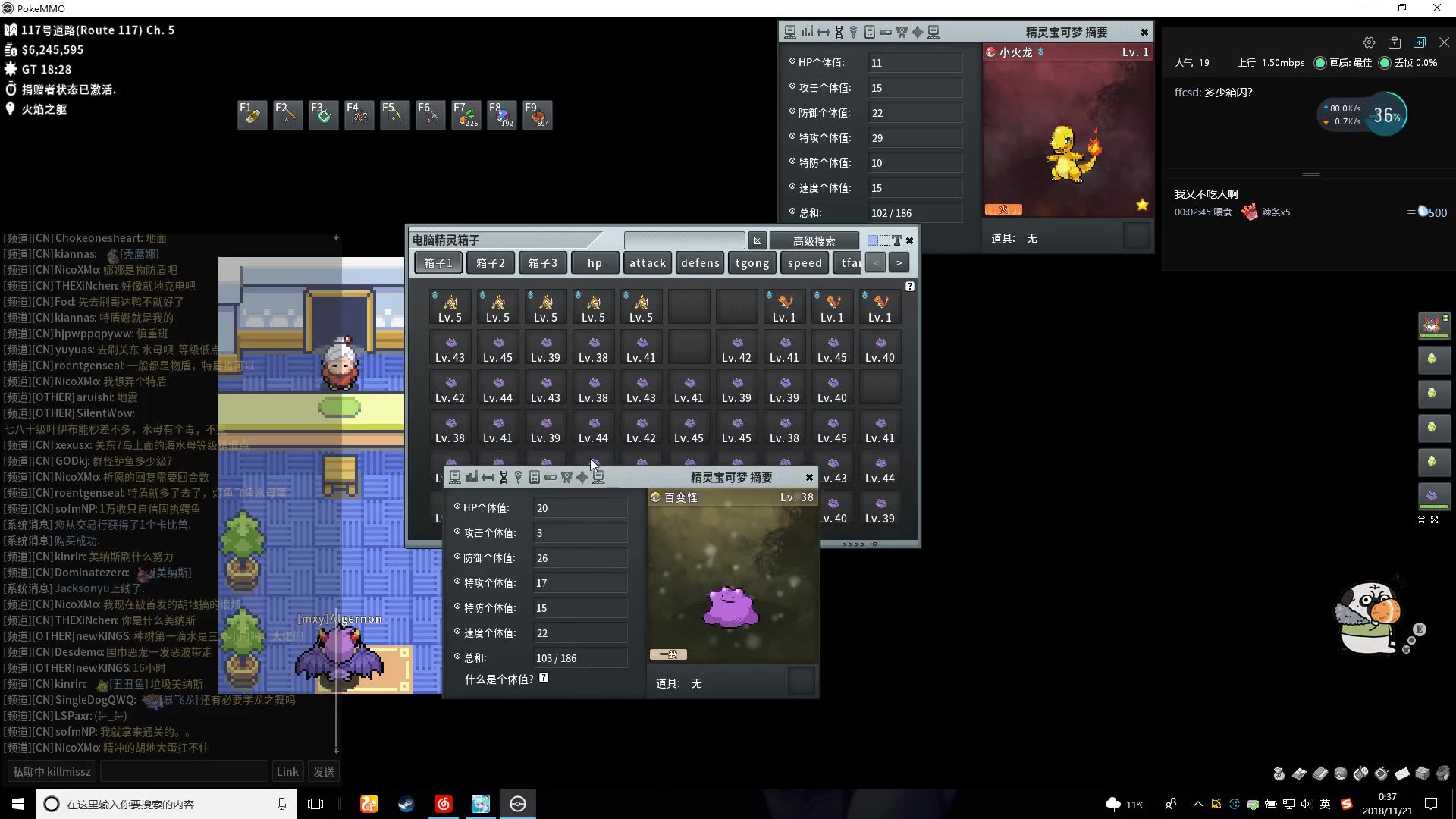1456x819 pixels.
Task: Click the chat scroll-up arrow
Action: click(x=336, y=238)
